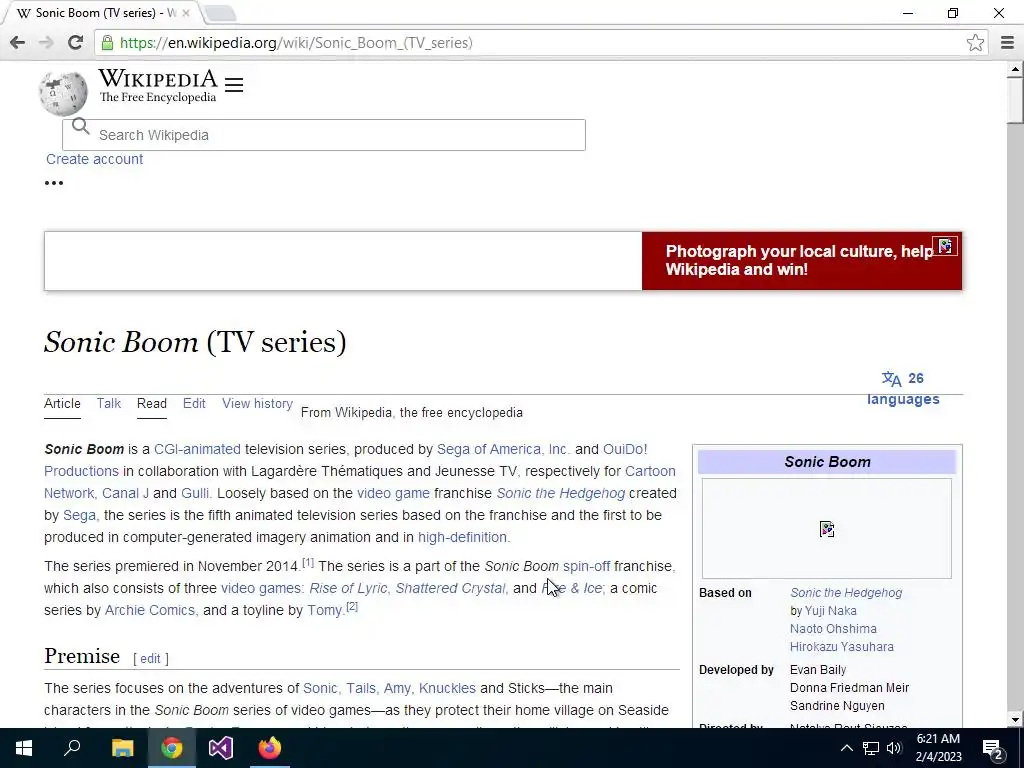Open the Knuckles character link
1024x768 pixels.
[x=447, y=688]
